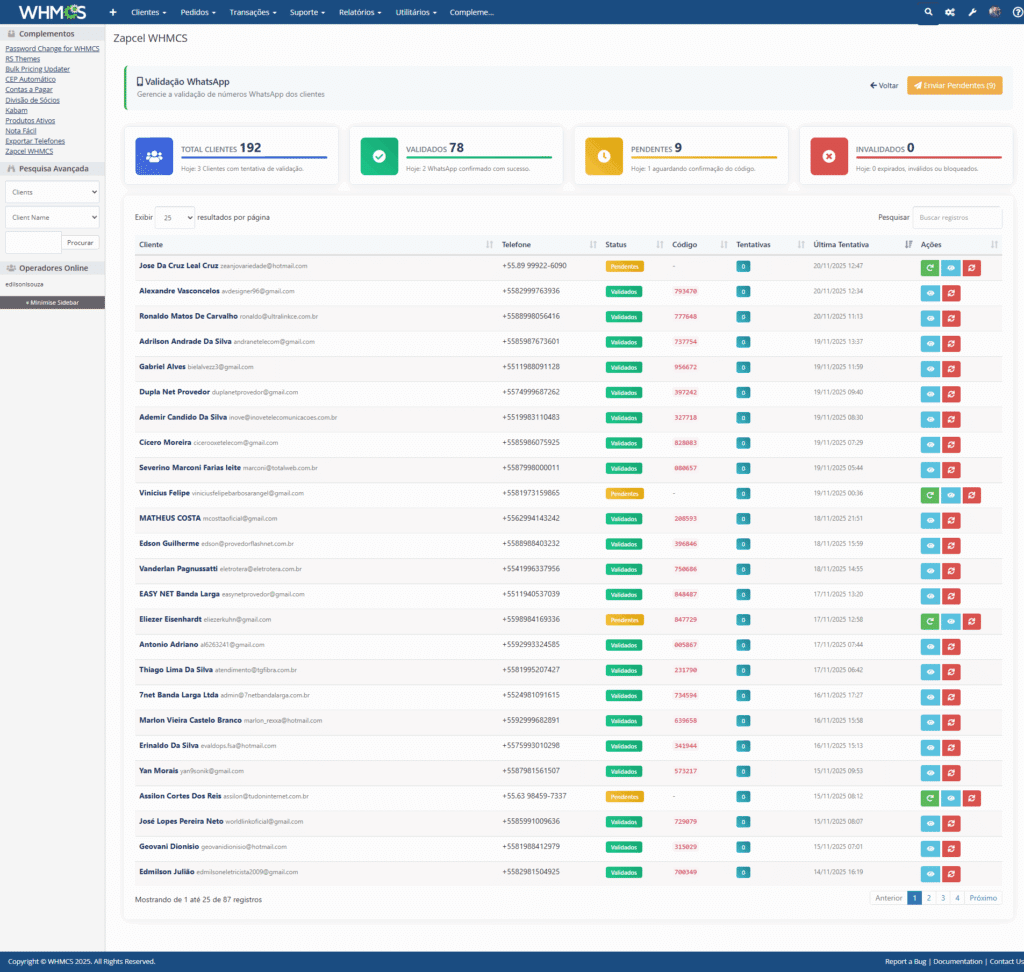The width and height of the screenshot is (1024, 972).
Task: Click the Enviar Pendentes (9) button
Action: pyautogui.click(x=954, y=86)
